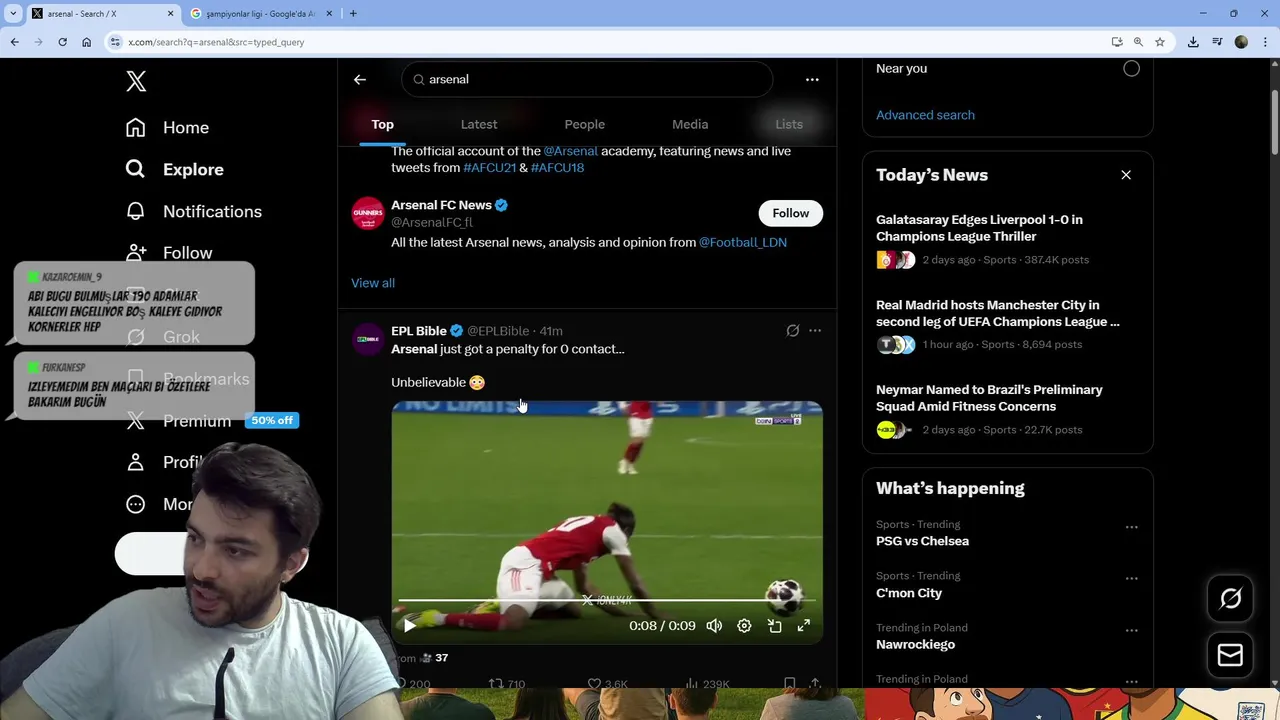Open the Advanced search link
The image size is (1280, 720).
[x=925, y=115]
